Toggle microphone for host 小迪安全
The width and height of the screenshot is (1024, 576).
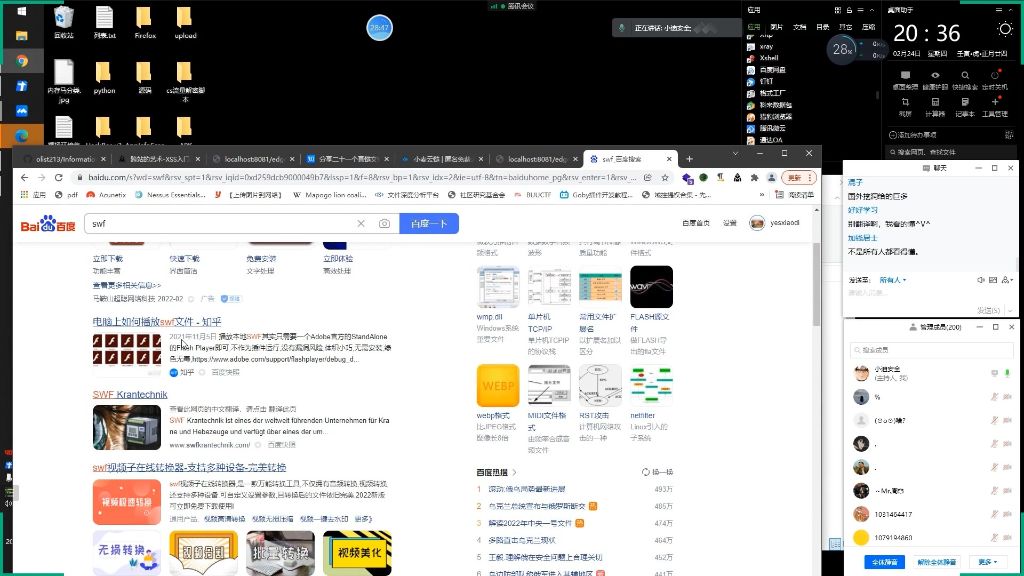click(1007, 373)
